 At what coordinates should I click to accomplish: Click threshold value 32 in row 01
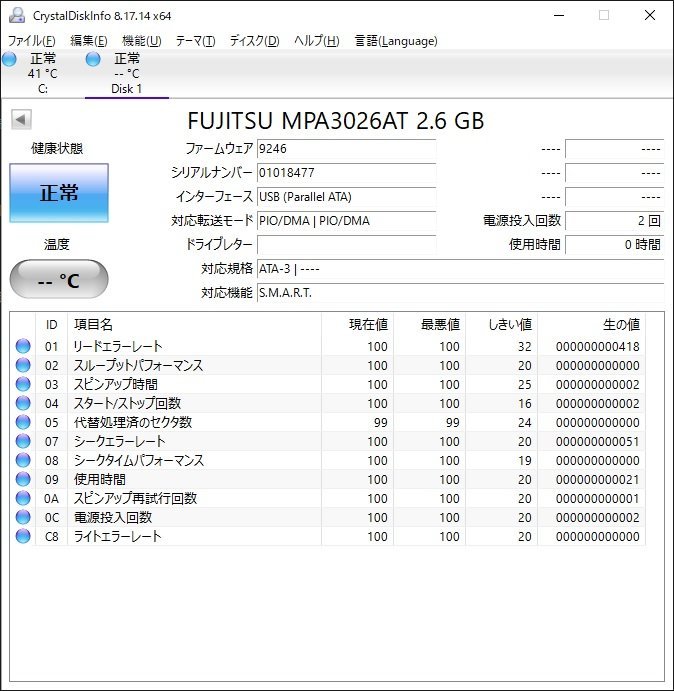[x=525, y=347]
